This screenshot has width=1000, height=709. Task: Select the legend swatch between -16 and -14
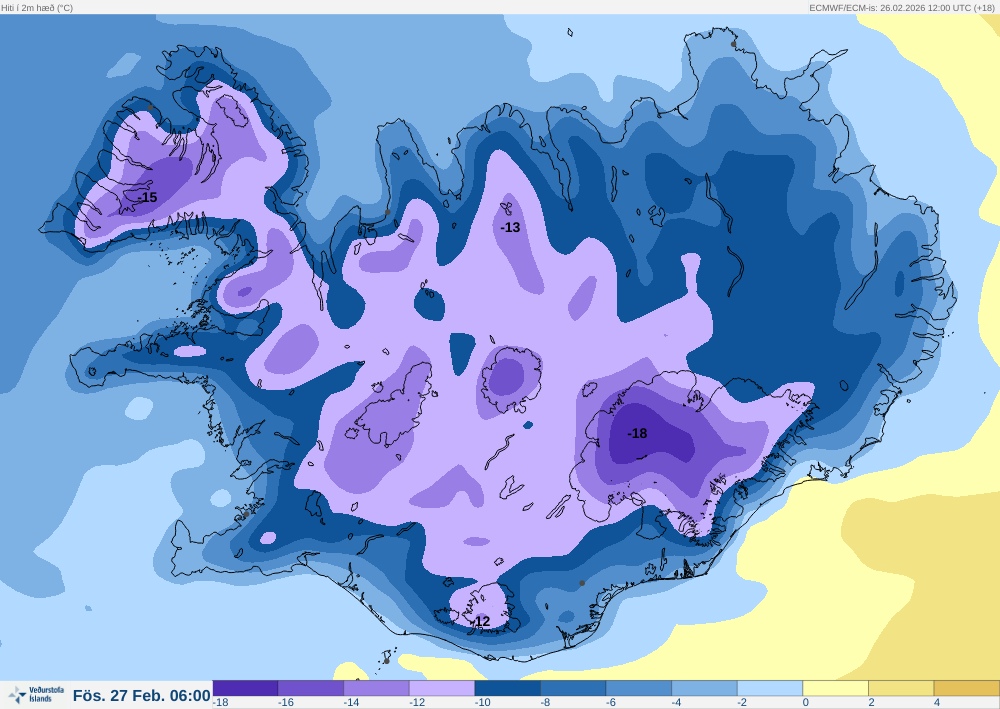pyautogui.click(x=311, y=688)
